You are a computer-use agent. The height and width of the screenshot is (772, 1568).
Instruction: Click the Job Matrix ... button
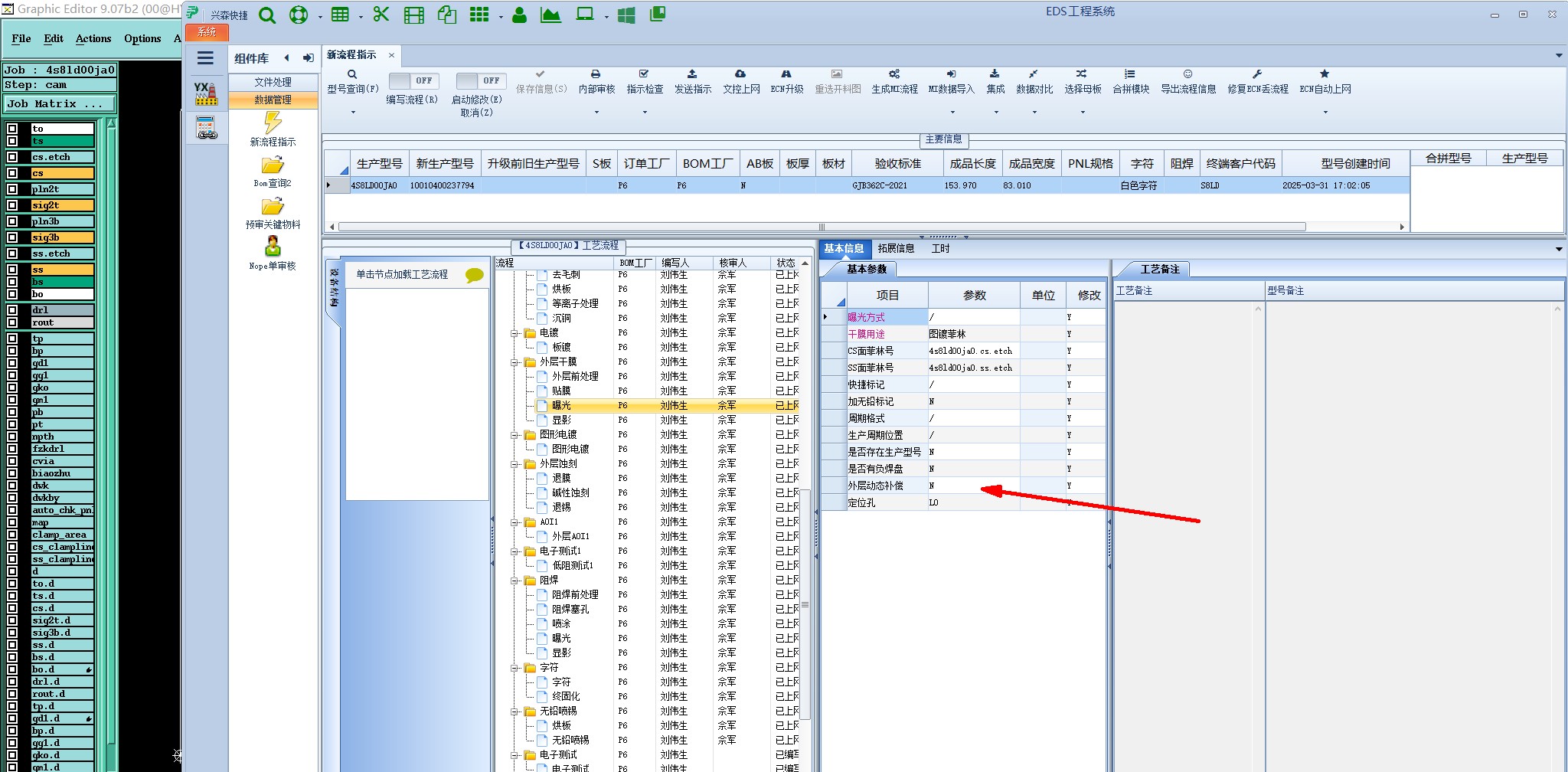pyautogui.click(x=60, y=104)
